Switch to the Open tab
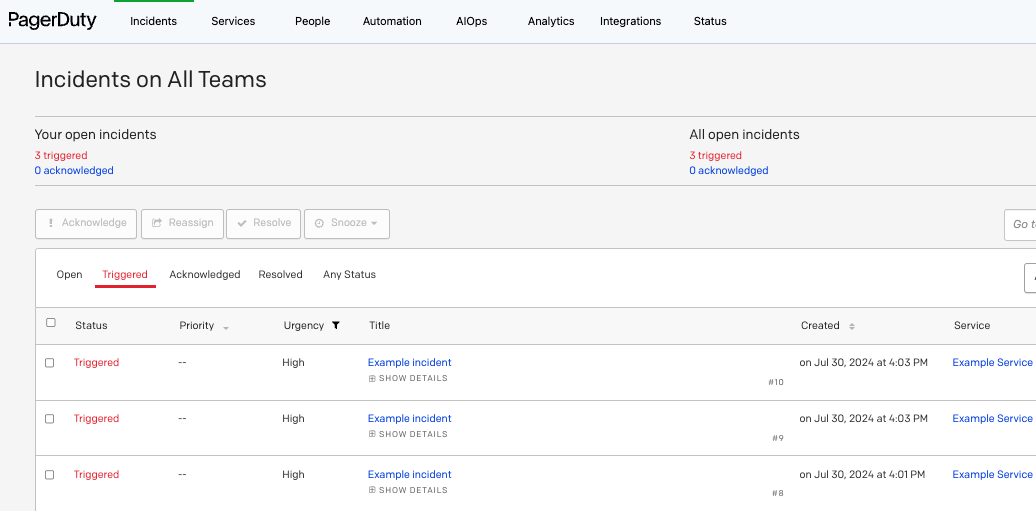 (x=69, y=274)
